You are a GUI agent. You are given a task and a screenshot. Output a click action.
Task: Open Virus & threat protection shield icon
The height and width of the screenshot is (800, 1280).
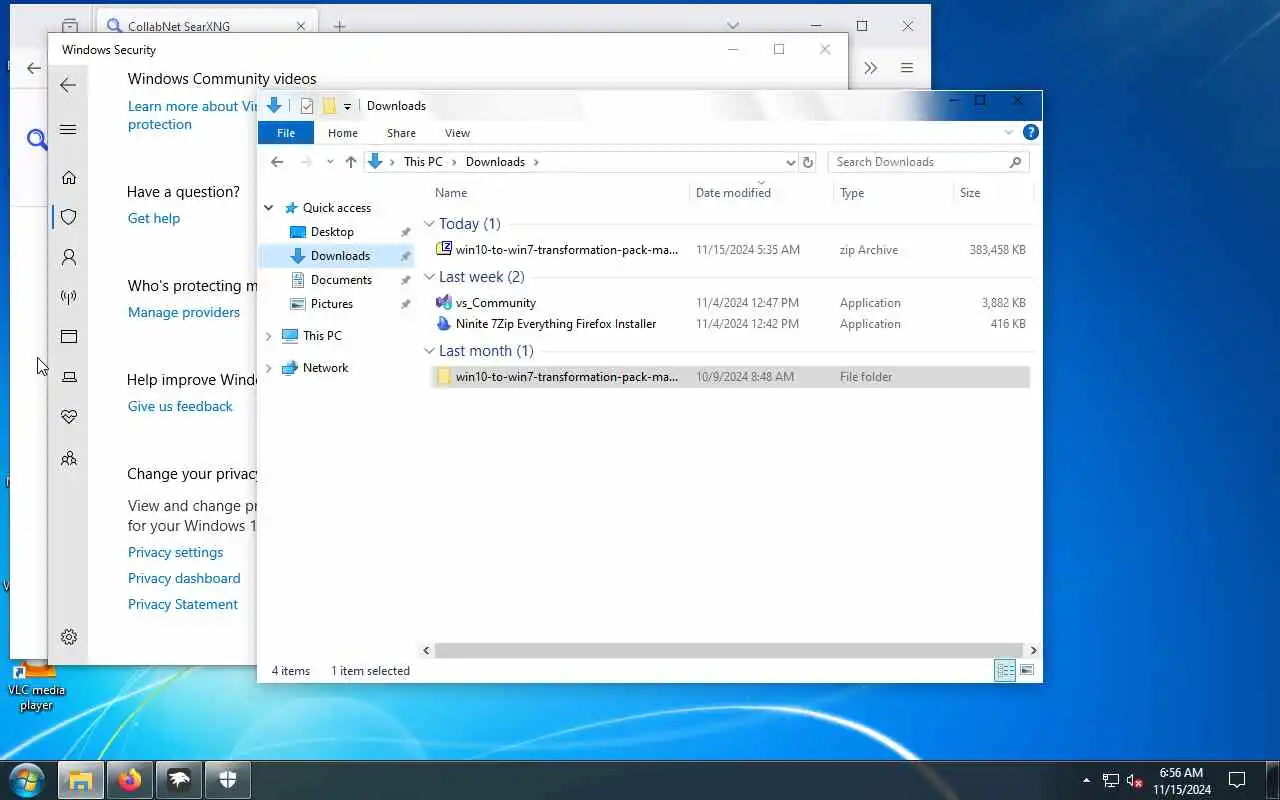(69, 217)
